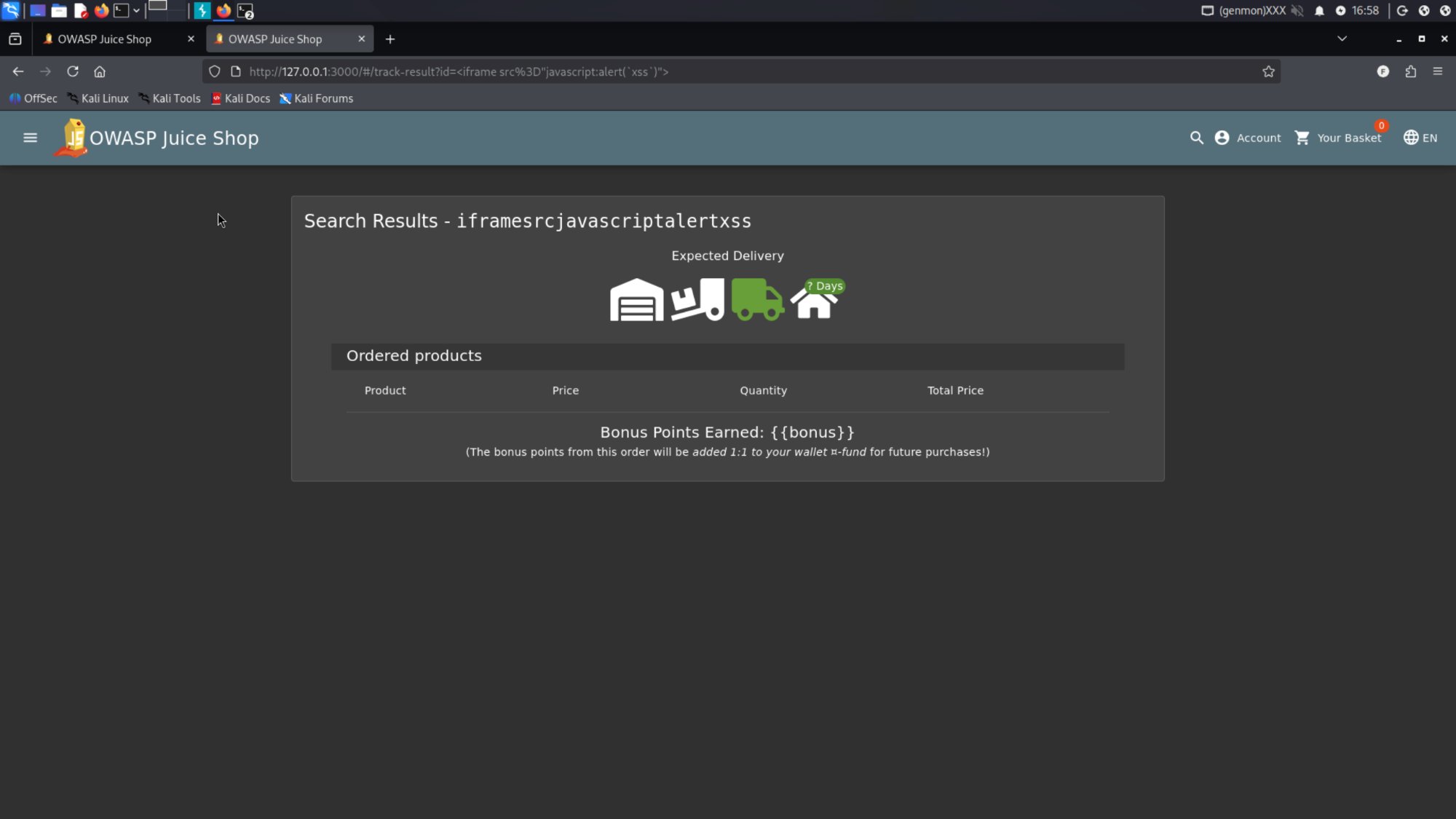
Task: Open Firefox View recent browsing
Action: 15,39
